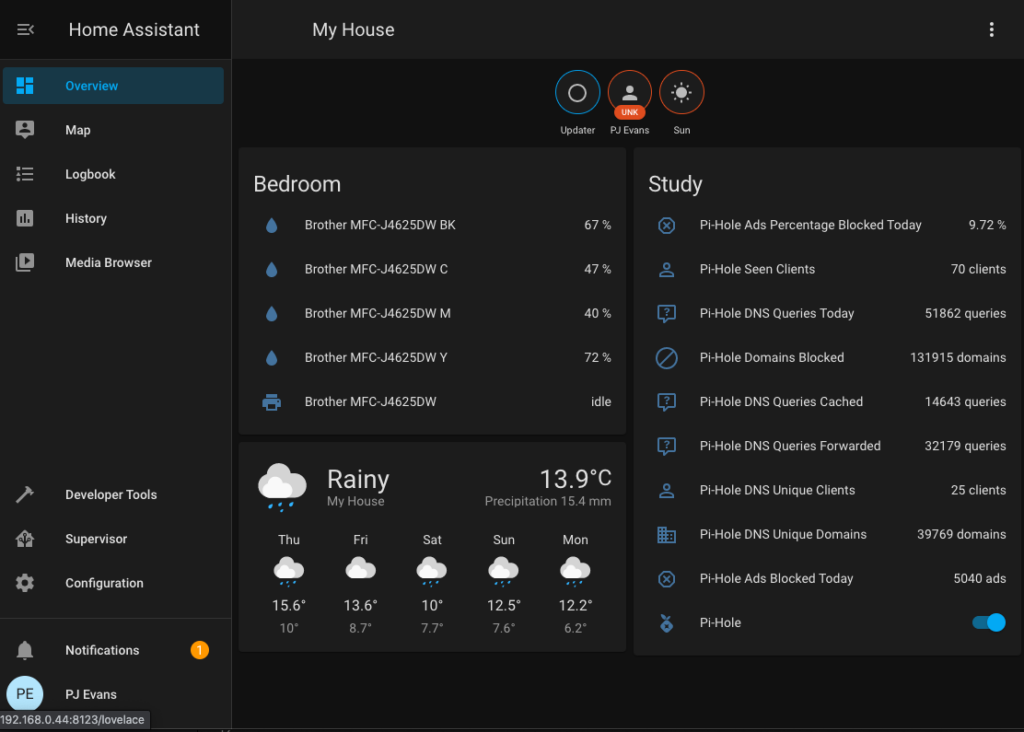Click the Developer Tools hammer icon
The image size is (1024, 732).
tap(25, 495)
